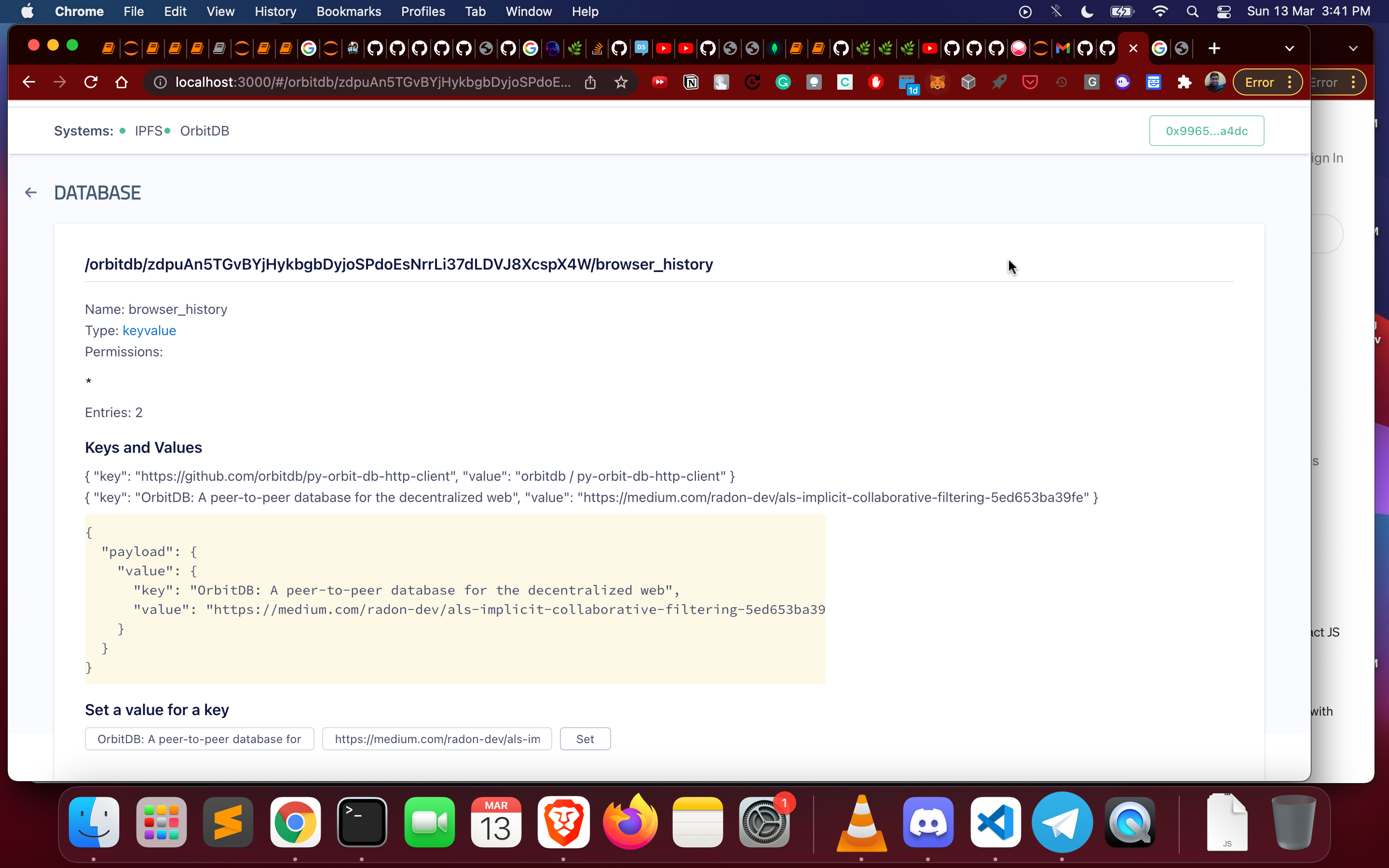Click the Error update button

1267,82
